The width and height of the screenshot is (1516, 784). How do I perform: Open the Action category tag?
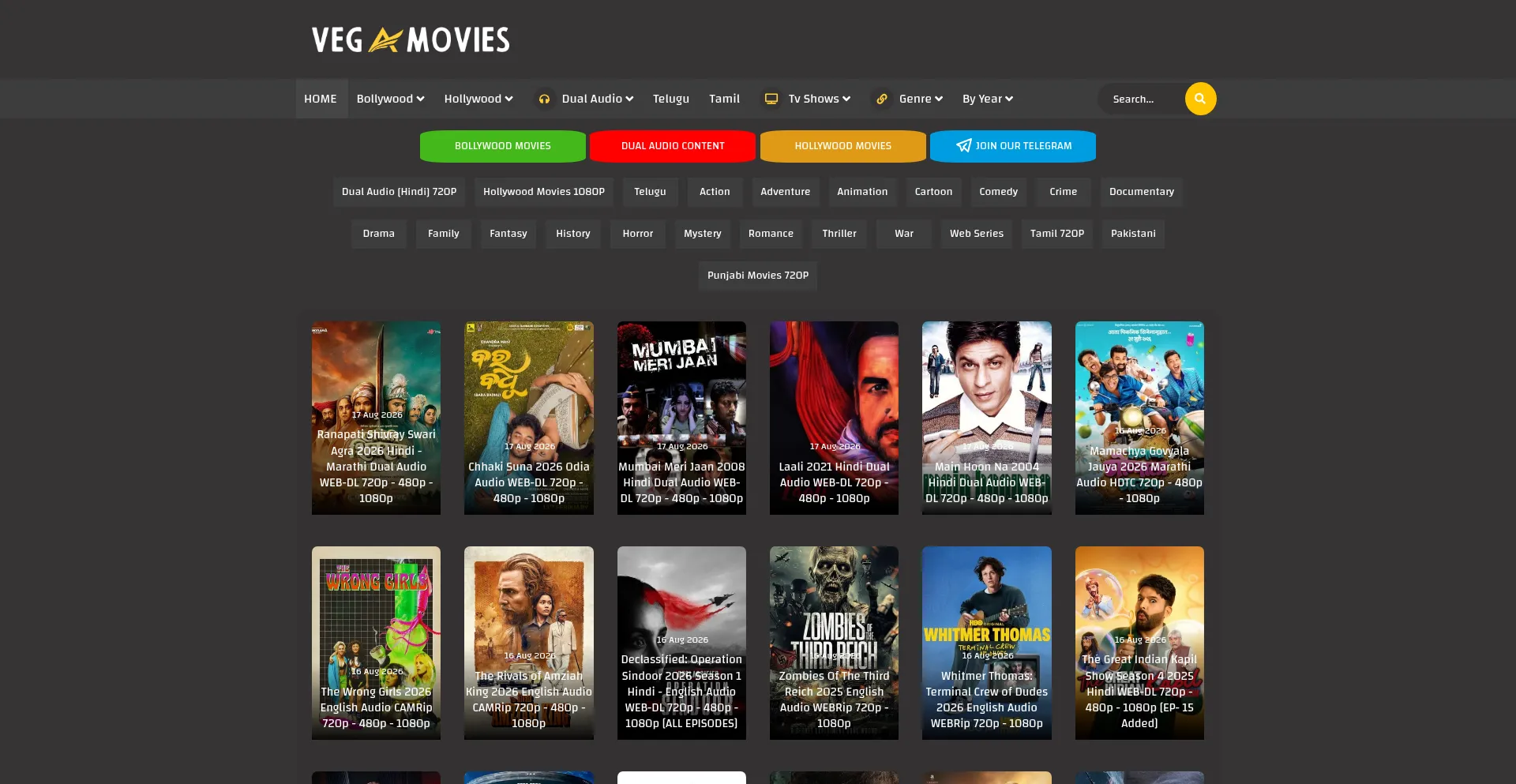(x=715, y=192)
